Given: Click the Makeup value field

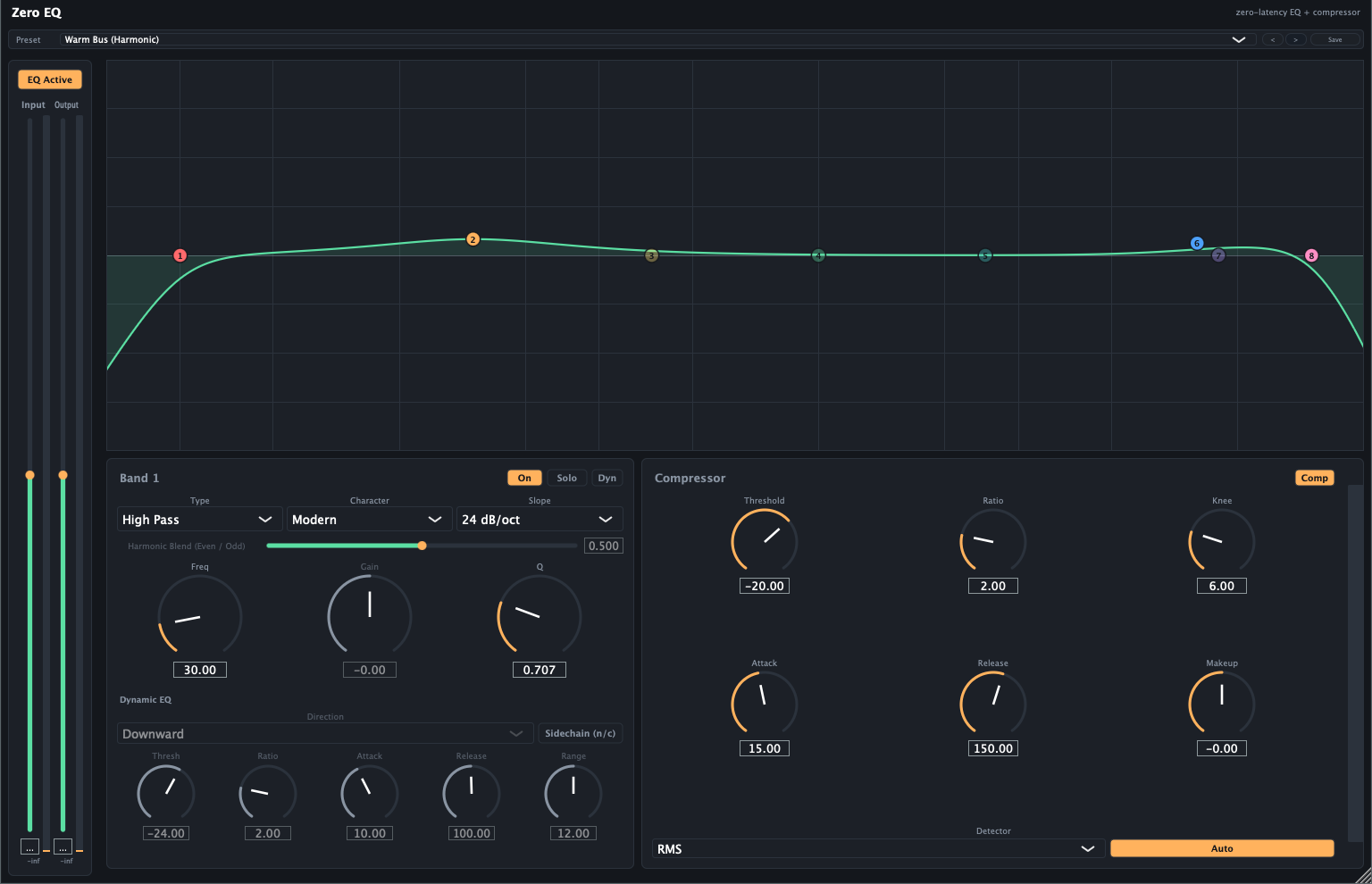Looking at the screenshot, I should [x=1222, y=748].
